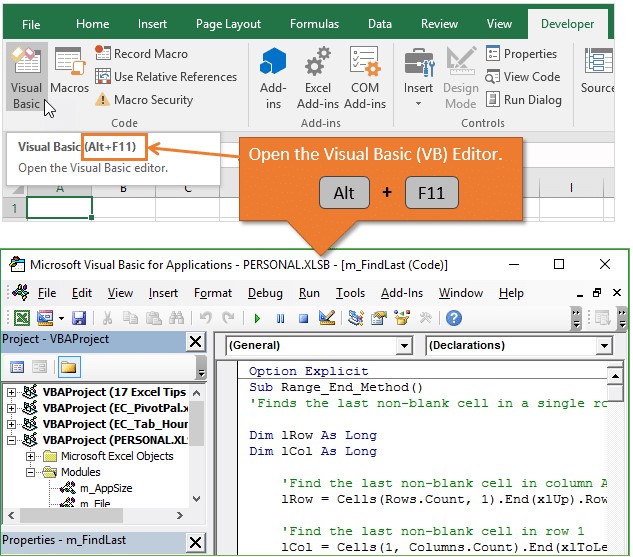The height and width of the screenshot is (557, 633).
Task: Open Insert object dropdown arrow in toolbar
Action: click(x=61, y=318)
